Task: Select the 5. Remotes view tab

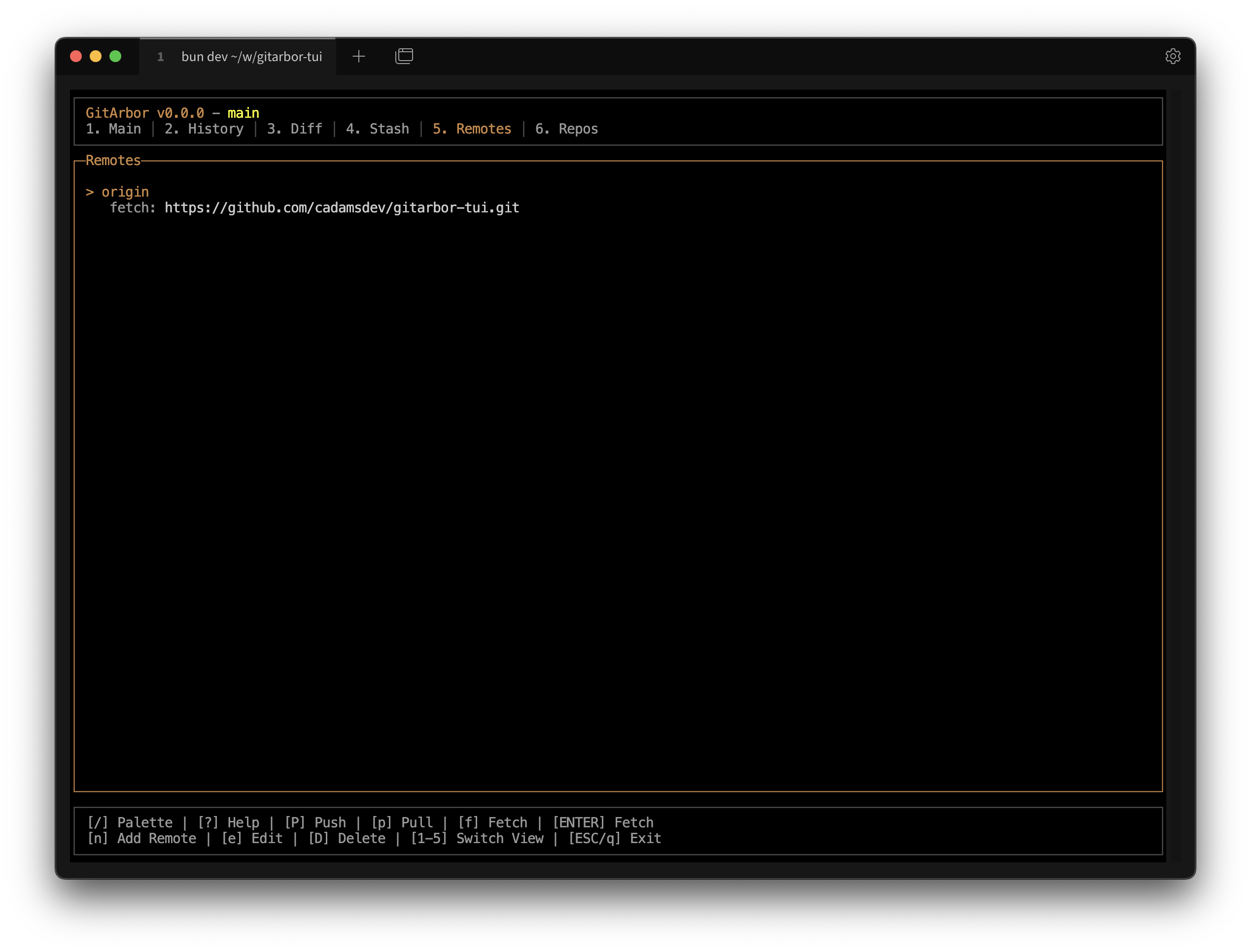Action: click(x=472, y=129)
